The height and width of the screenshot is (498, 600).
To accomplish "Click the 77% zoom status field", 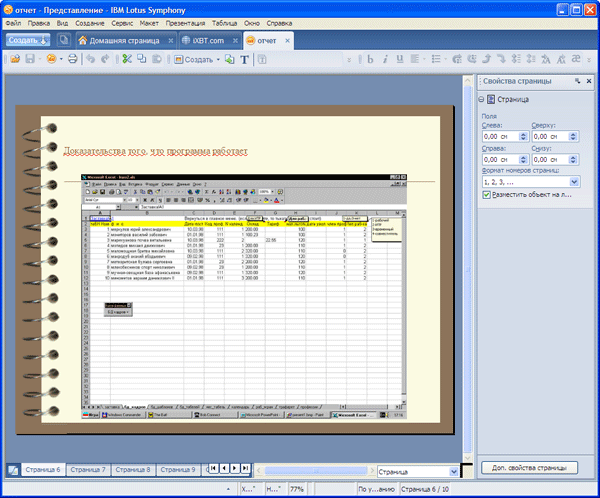I will click(x=297, y=489).
